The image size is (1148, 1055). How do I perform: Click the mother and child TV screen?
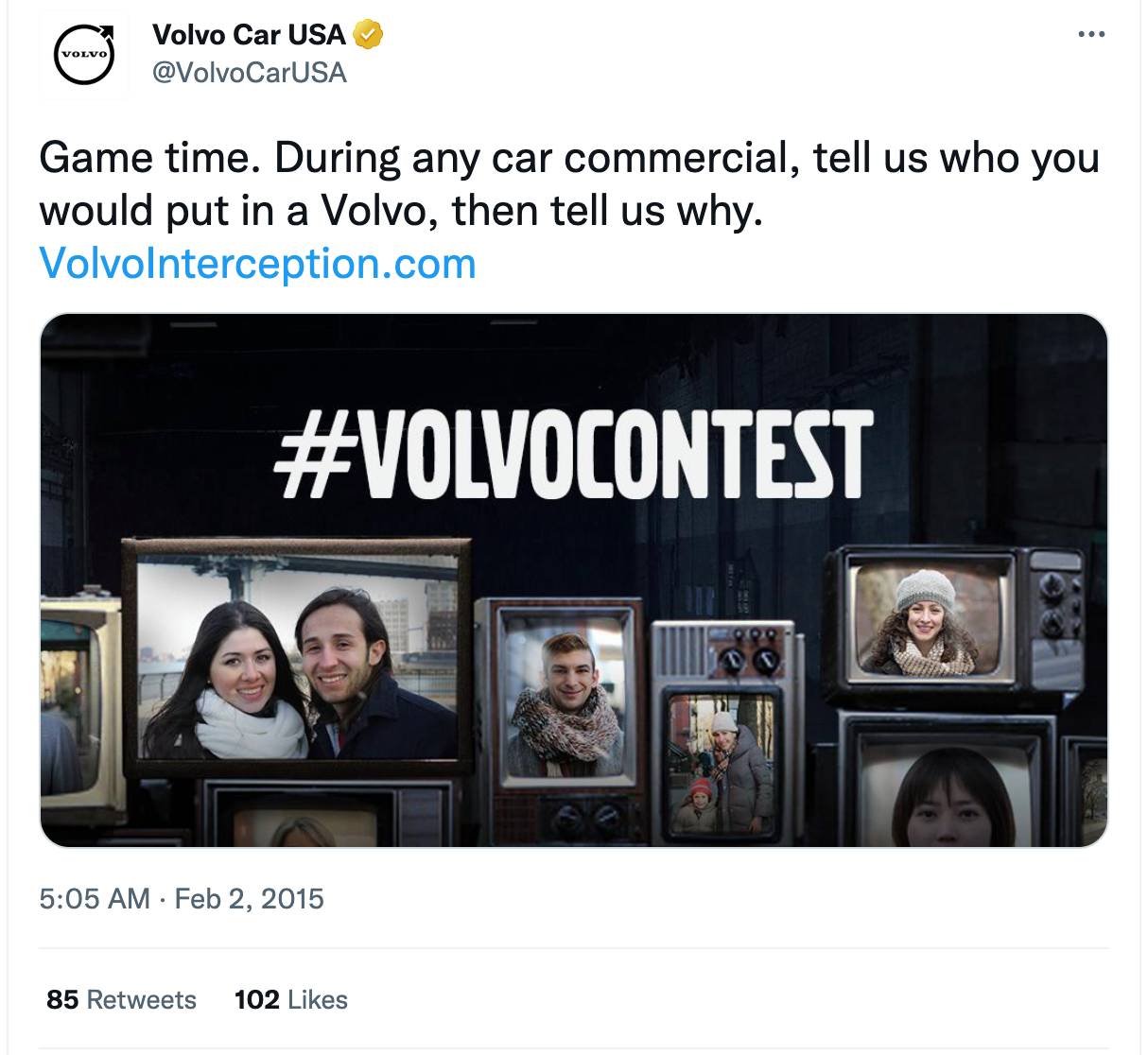[722, 764]
